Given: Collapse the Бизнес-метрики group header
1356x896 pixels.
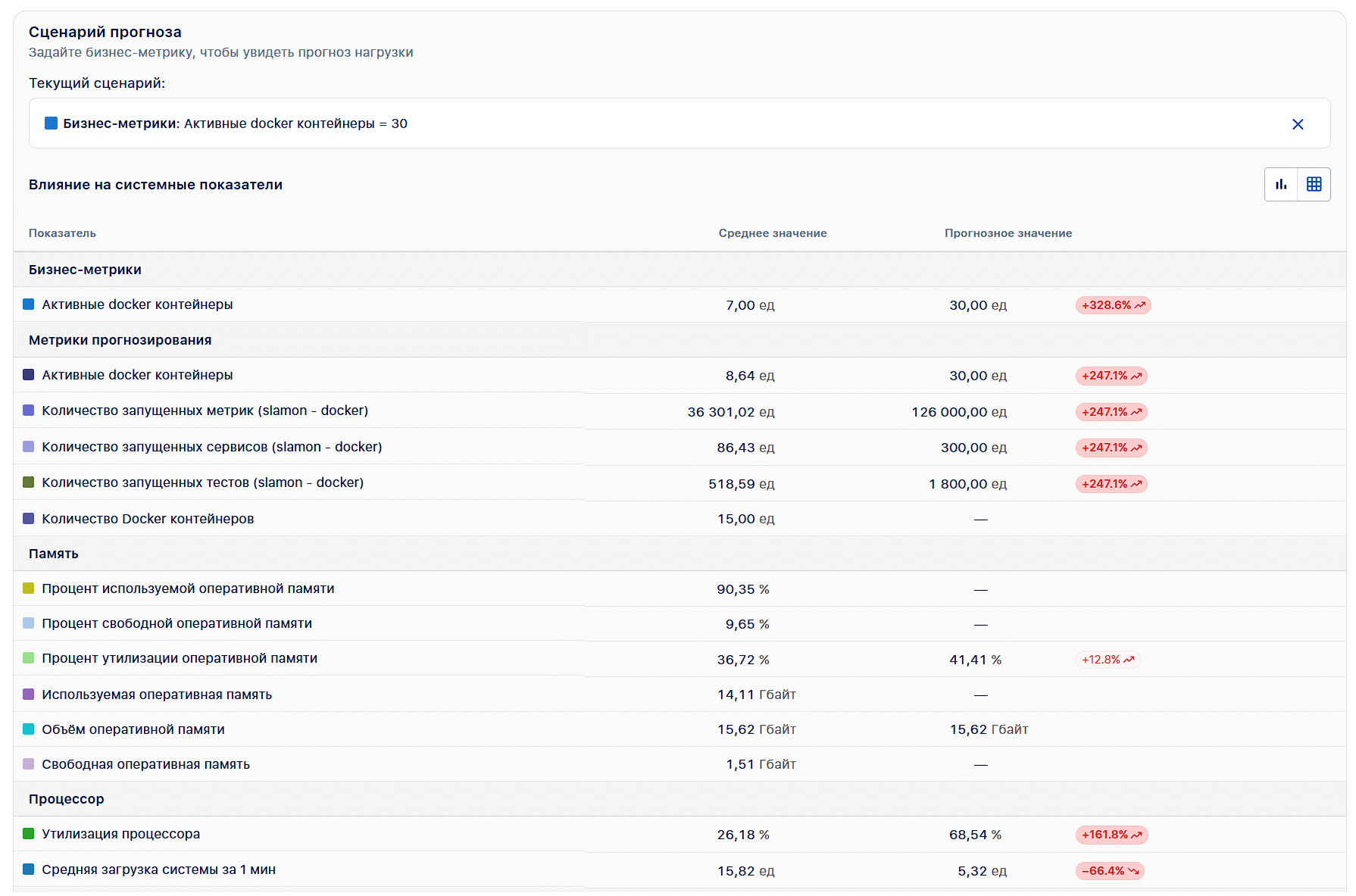Looking at the screenshot, I should (x=85, y=270).
